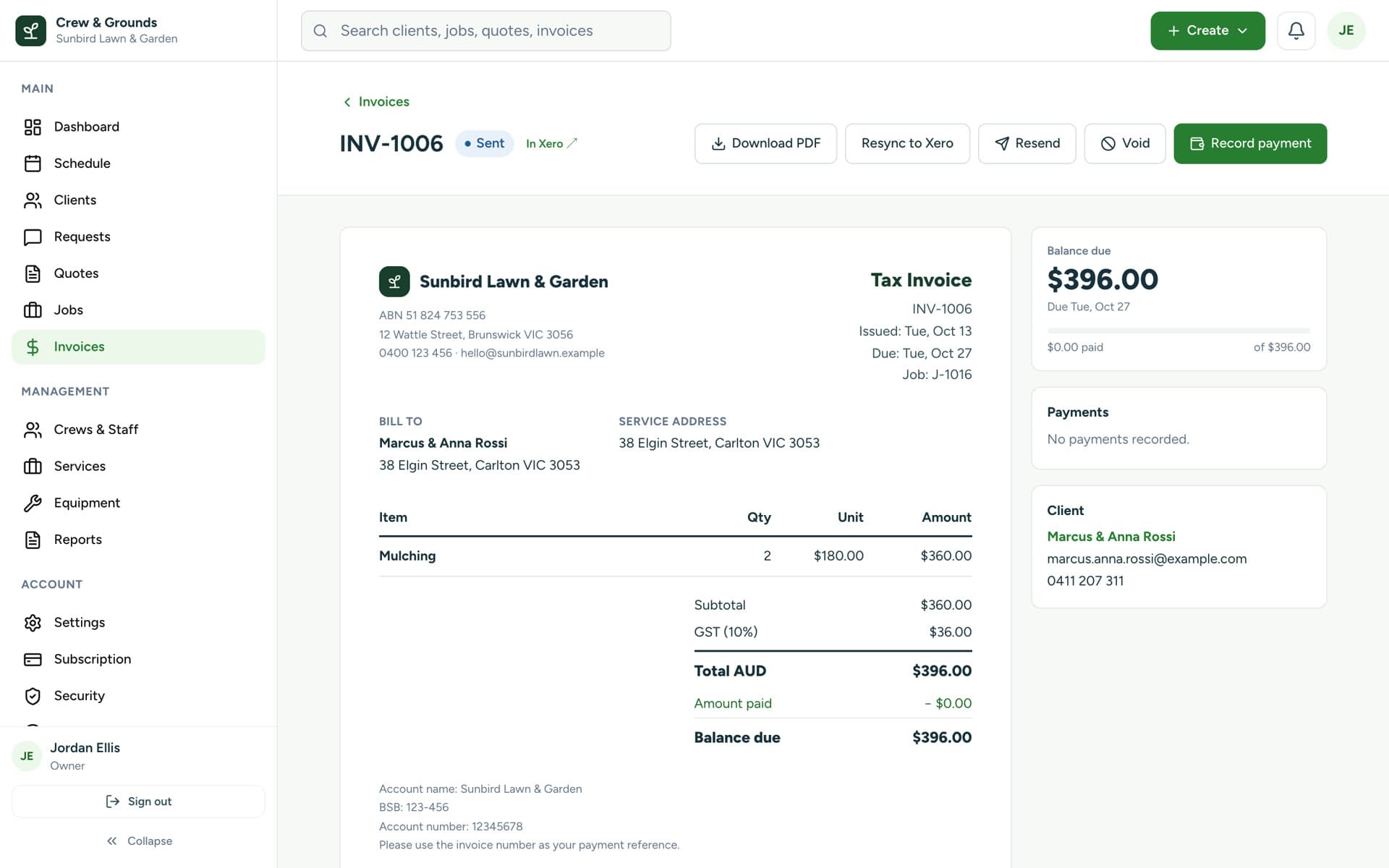Open the In Xero external link

(x=551, y=143)
